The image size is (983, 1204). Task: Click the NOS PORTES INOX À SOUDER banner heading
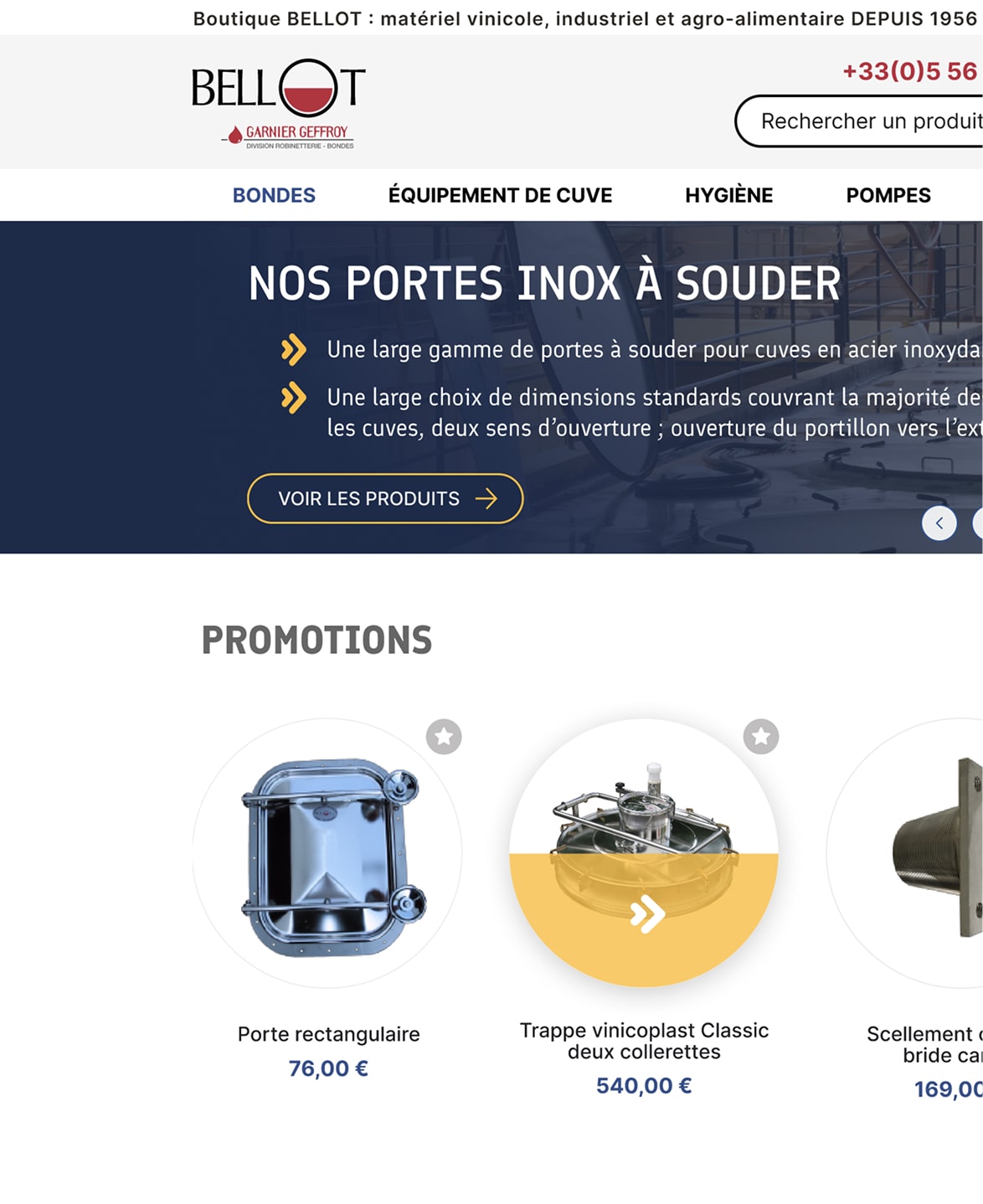point(544,282)
